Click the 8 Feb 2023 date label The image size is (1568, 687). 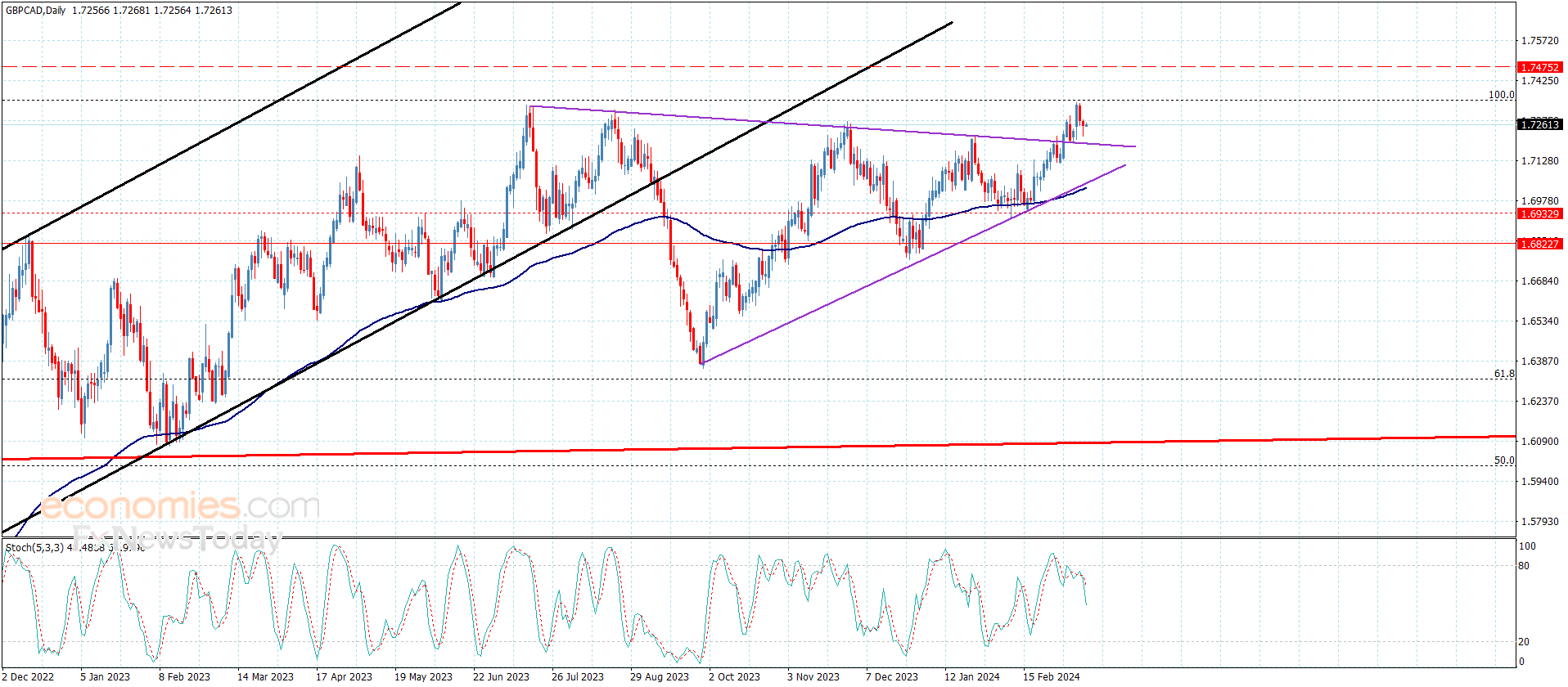coord(184,676)
